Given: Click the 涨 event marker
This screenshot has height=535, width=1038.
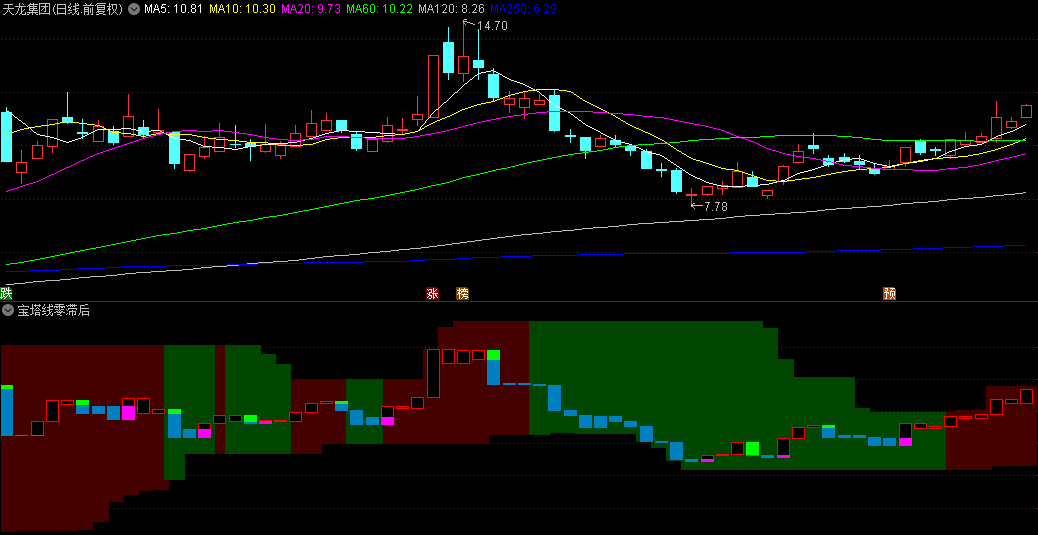Looking at the screenshot, I should (x=432, y=293).
